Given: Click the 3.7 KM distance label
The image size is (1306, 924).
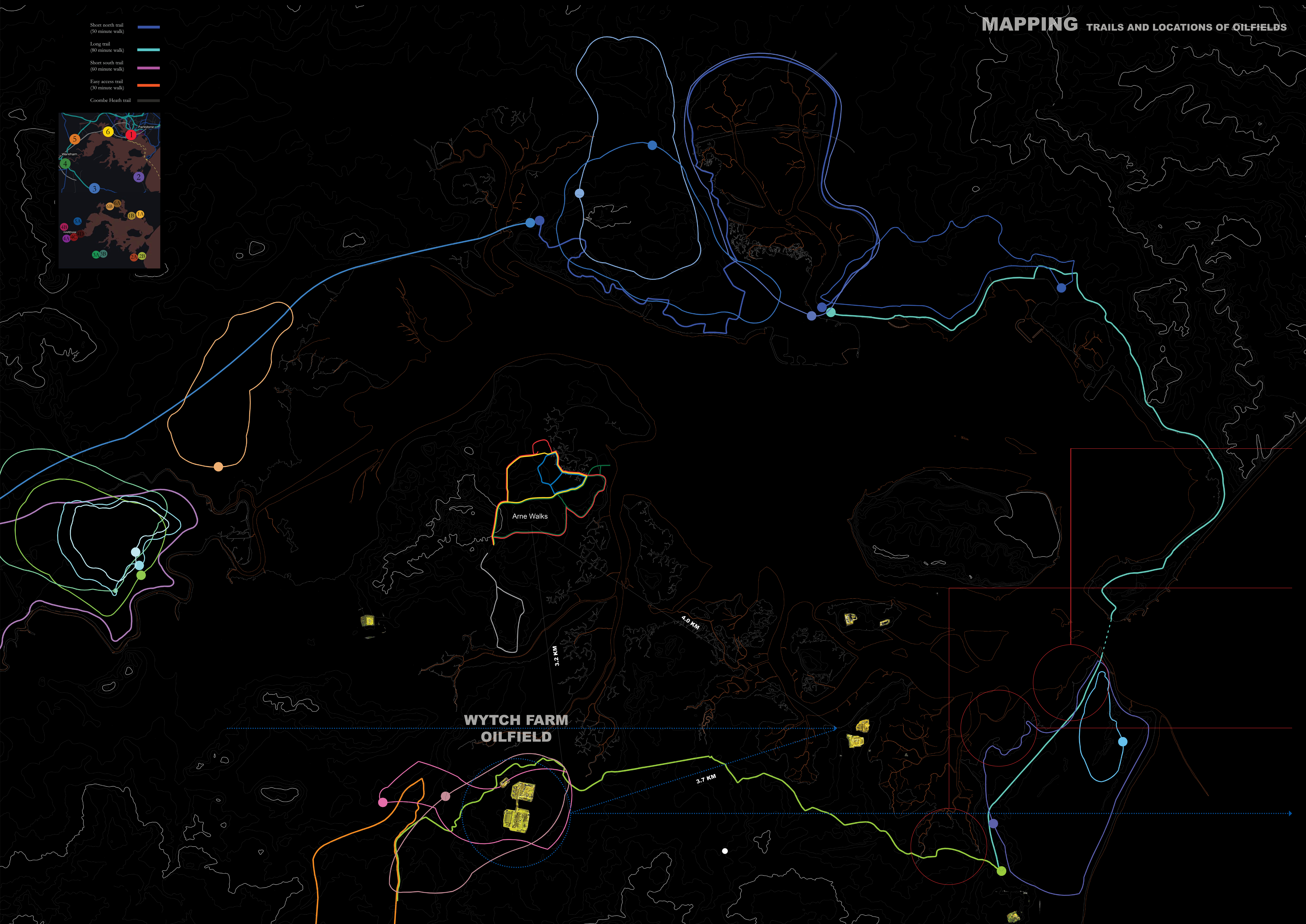Looking at the screenshot, I should coord(706,779).
